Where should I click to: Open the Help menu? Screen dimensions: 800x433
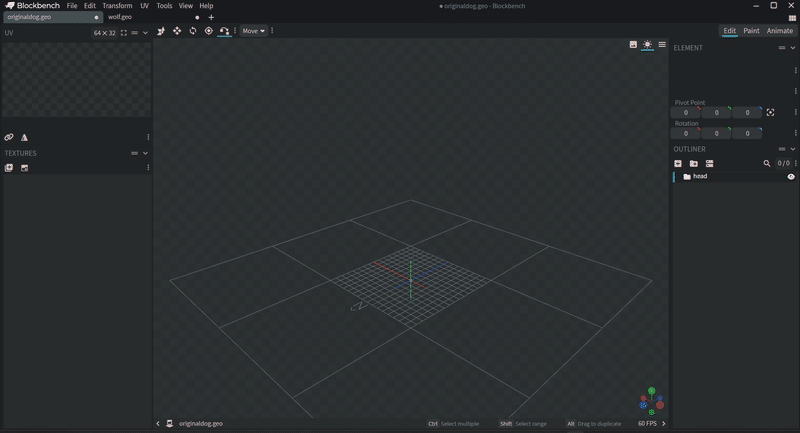coord(206,6)
